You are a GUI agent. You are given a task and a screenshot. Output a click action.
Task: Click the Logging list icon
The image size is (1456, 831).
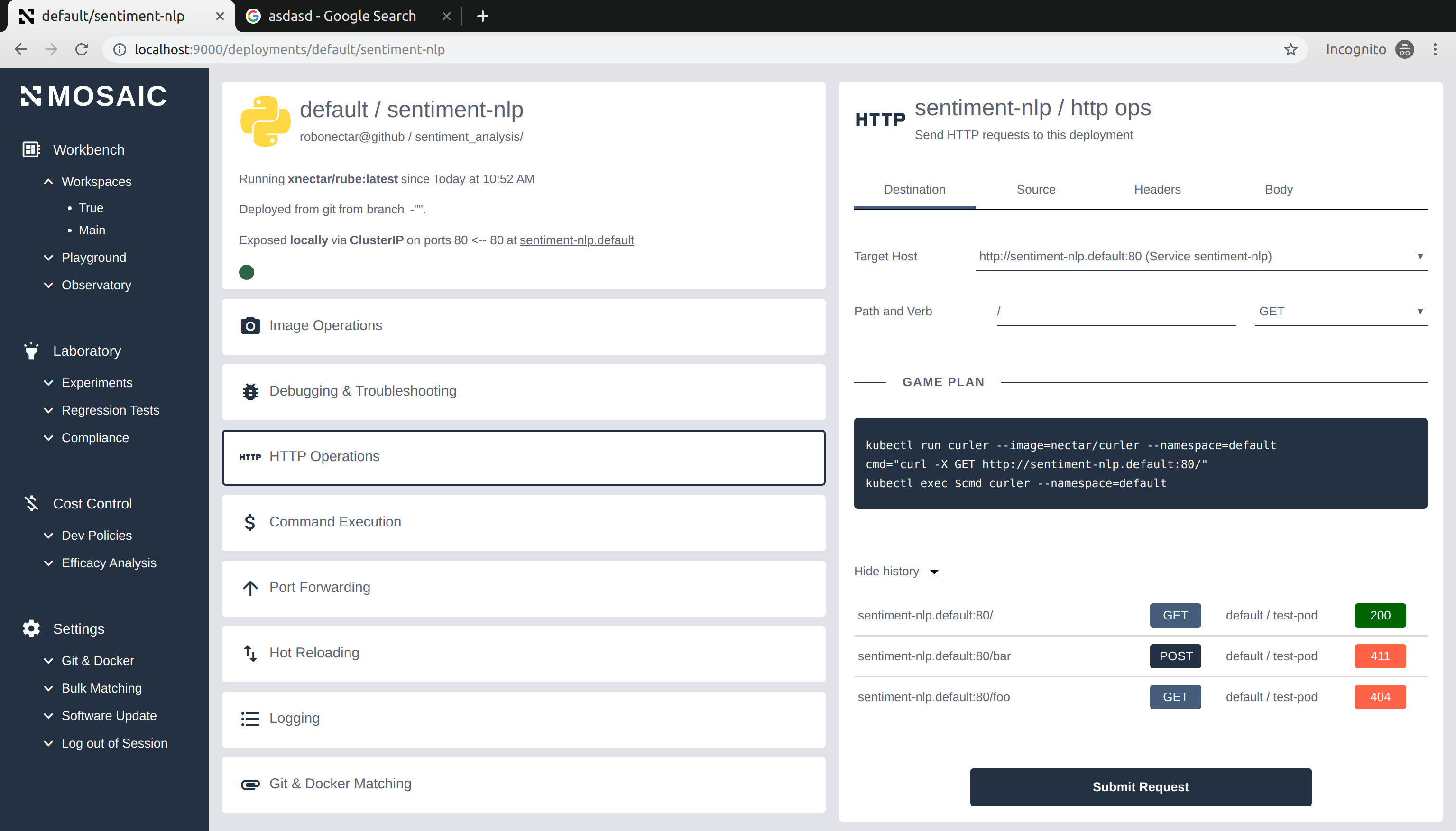point(250,719)
